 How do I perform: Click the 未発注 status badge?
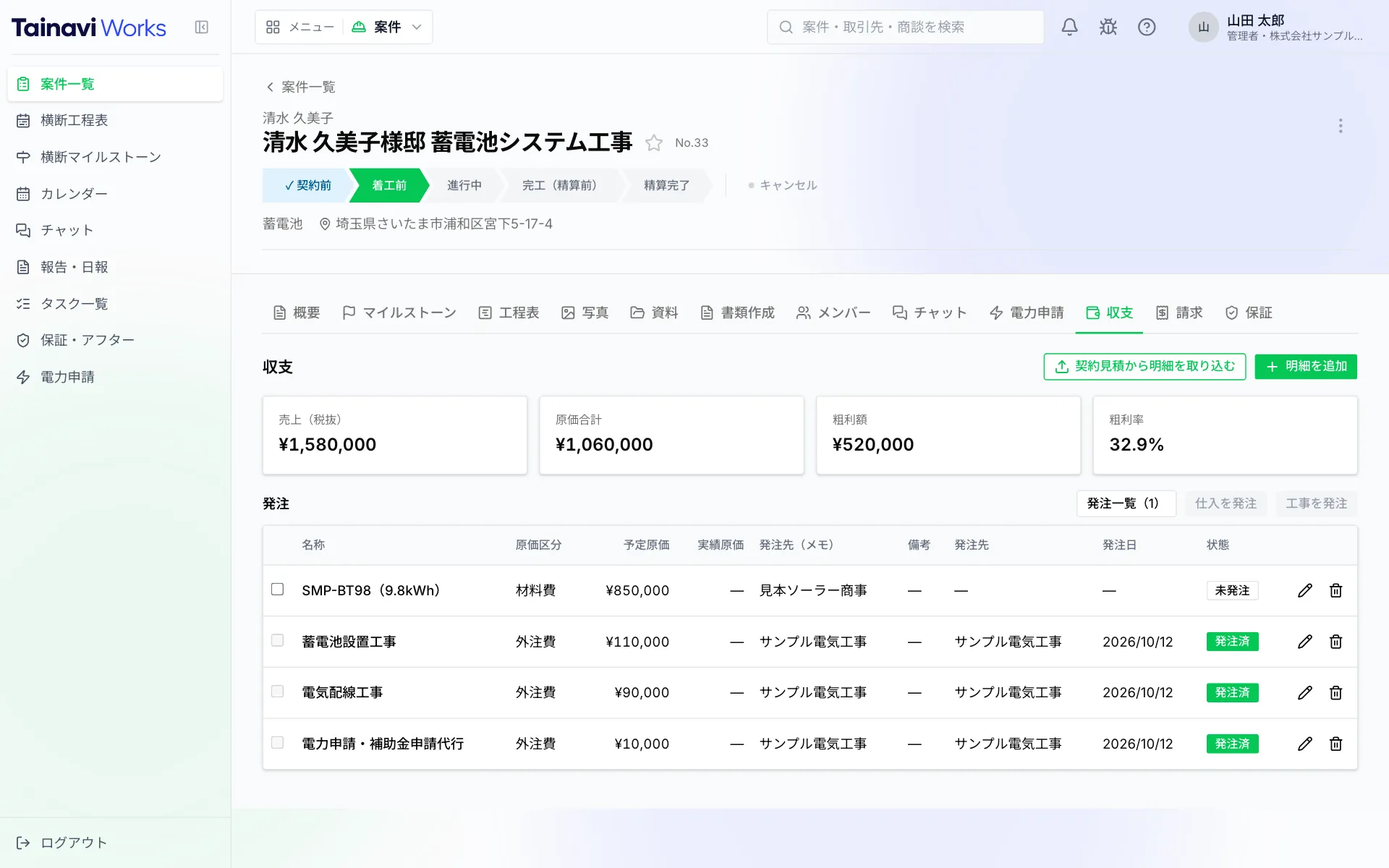tap(1232, 590)
